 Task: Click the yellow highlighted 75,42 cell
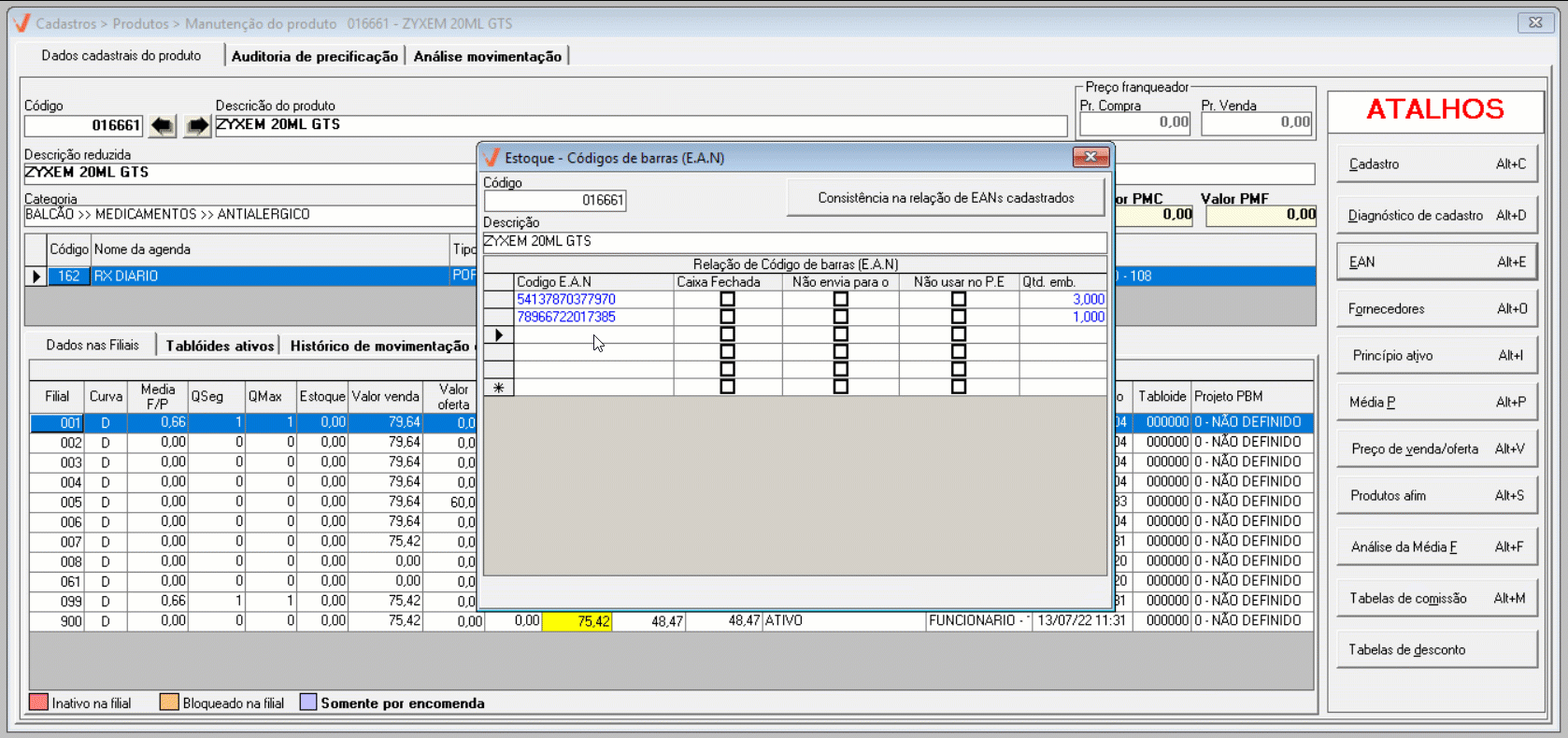[x=577, y=621]
